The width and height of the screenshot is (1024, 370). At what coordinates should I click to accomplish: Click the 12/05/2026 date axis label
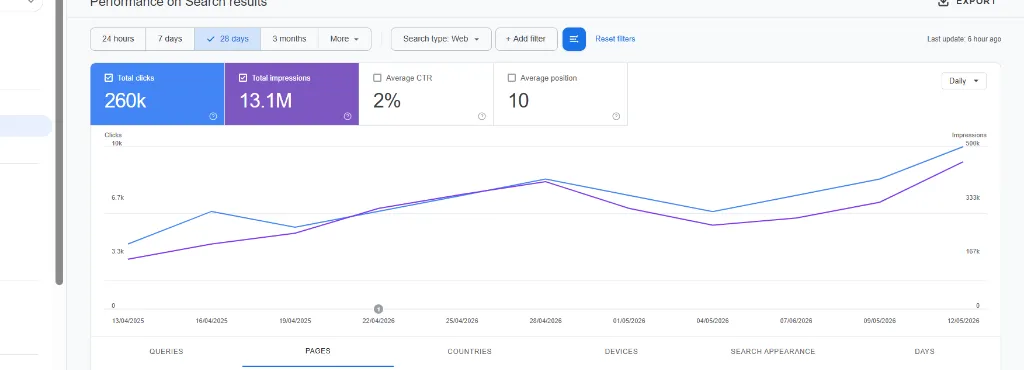tap(963, 321)
